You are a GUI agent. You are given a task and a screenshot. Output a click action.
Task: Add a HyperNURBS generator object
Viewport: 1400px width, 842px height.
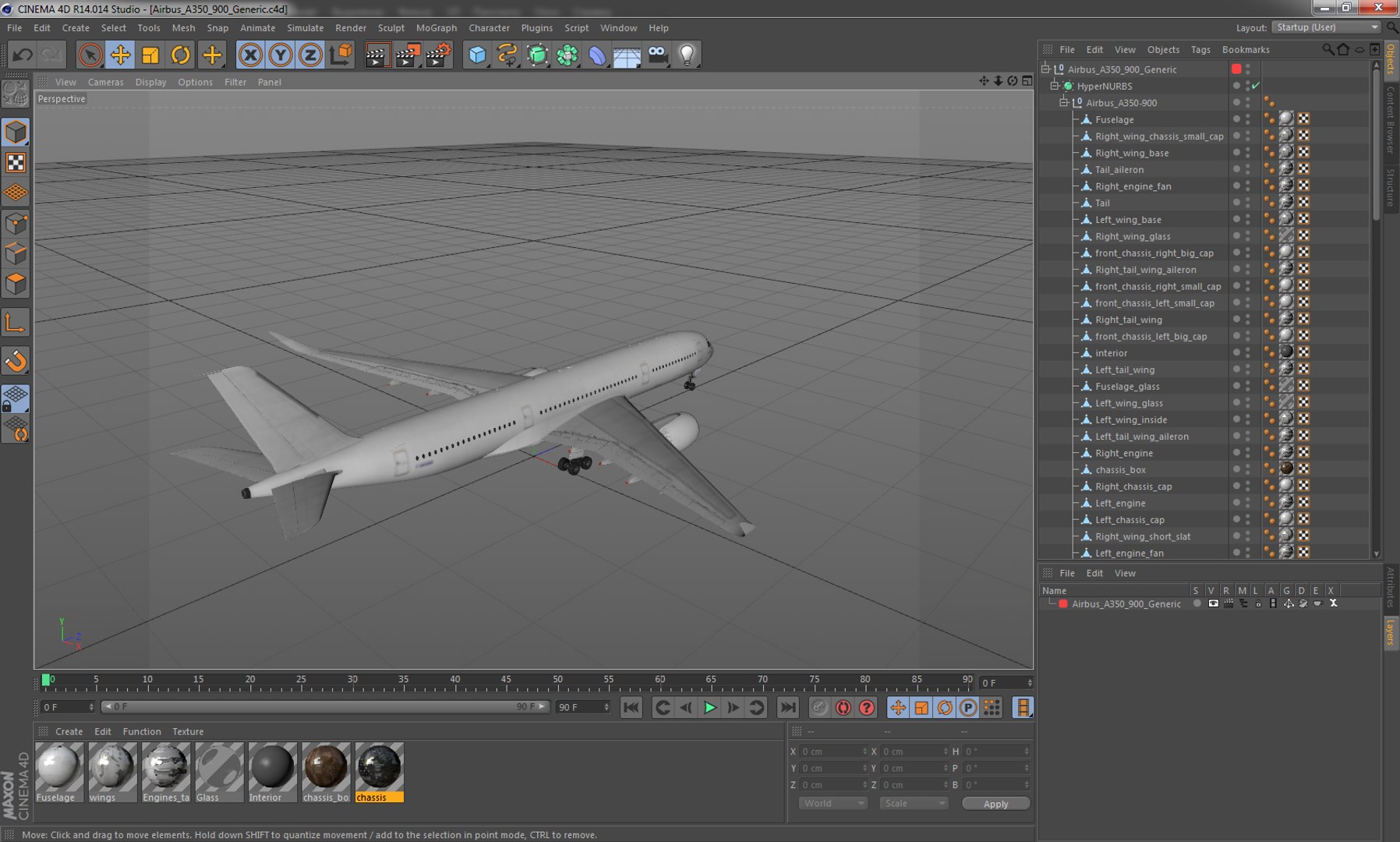click(537, 55)
